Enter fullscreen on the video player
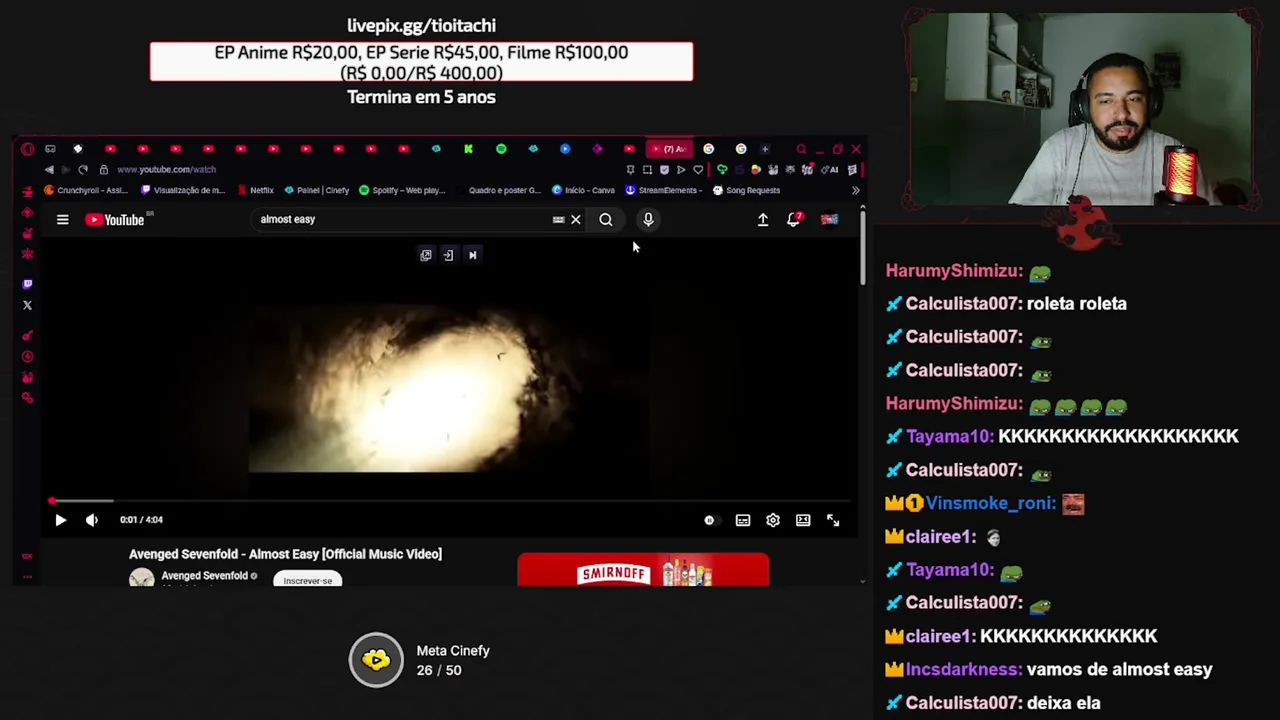Viewport: 1280px width, 720px height. click(833, 520)
